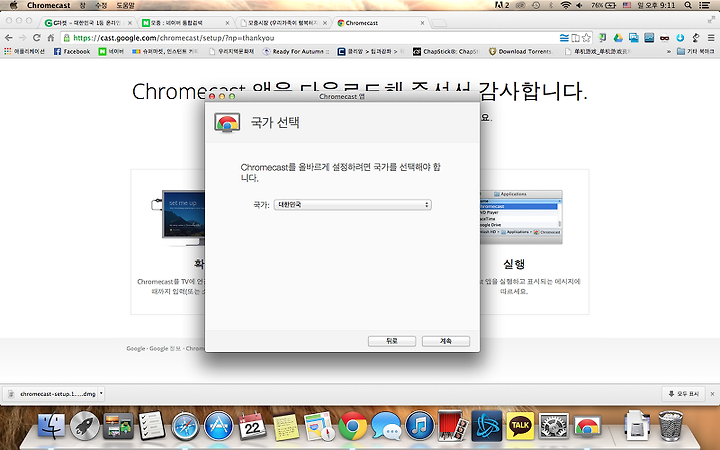
Task: Go back with Chrome's back arrow
Action: pos(8,38)
